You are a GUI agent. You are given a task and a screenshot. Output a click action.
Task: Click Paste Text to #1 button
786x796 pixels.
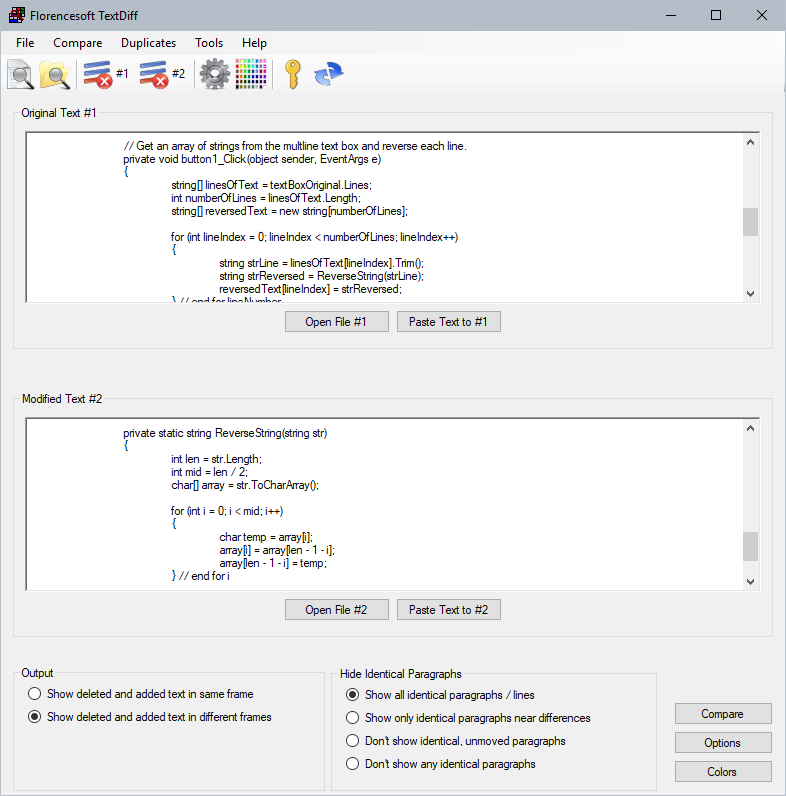click(x=448, y=322)
